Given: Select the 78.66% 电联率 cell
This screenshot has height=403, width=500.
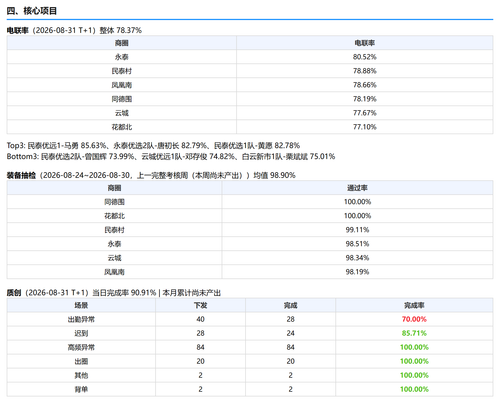Looking at the screenshot, I should pos(365,85).
